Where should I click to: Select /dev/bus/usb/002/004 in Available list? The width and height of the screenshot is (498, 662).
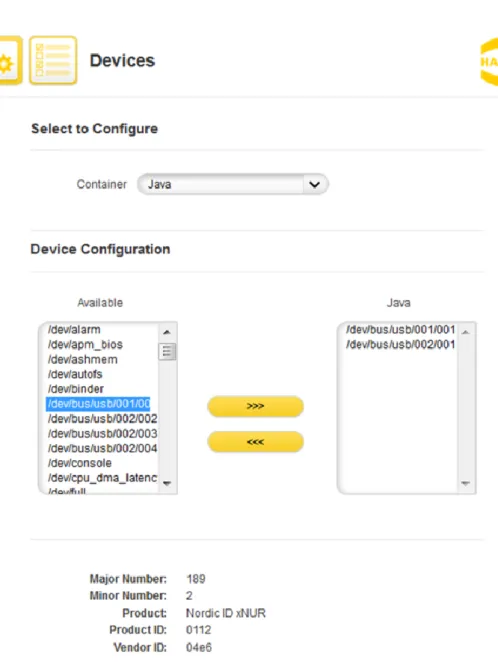(x=102, y=448)
